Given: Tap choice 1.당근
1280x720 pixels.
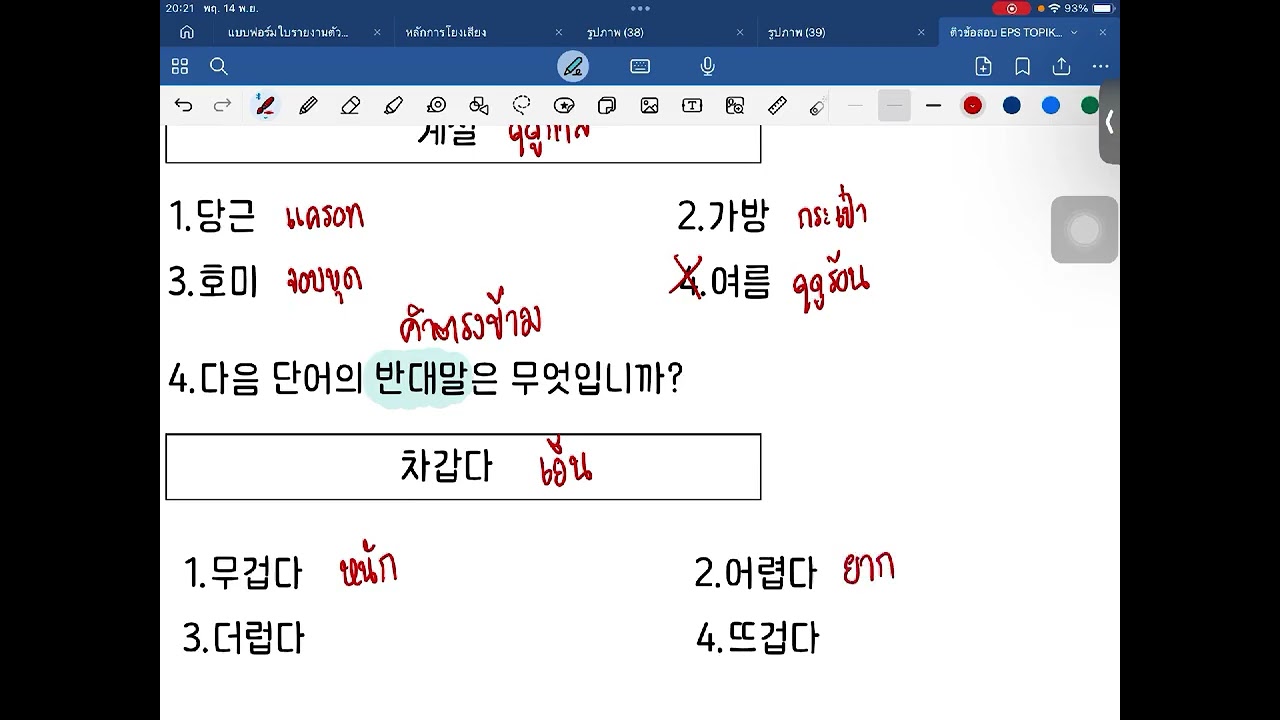Looking at the screenshot, I should click(212, 216).
